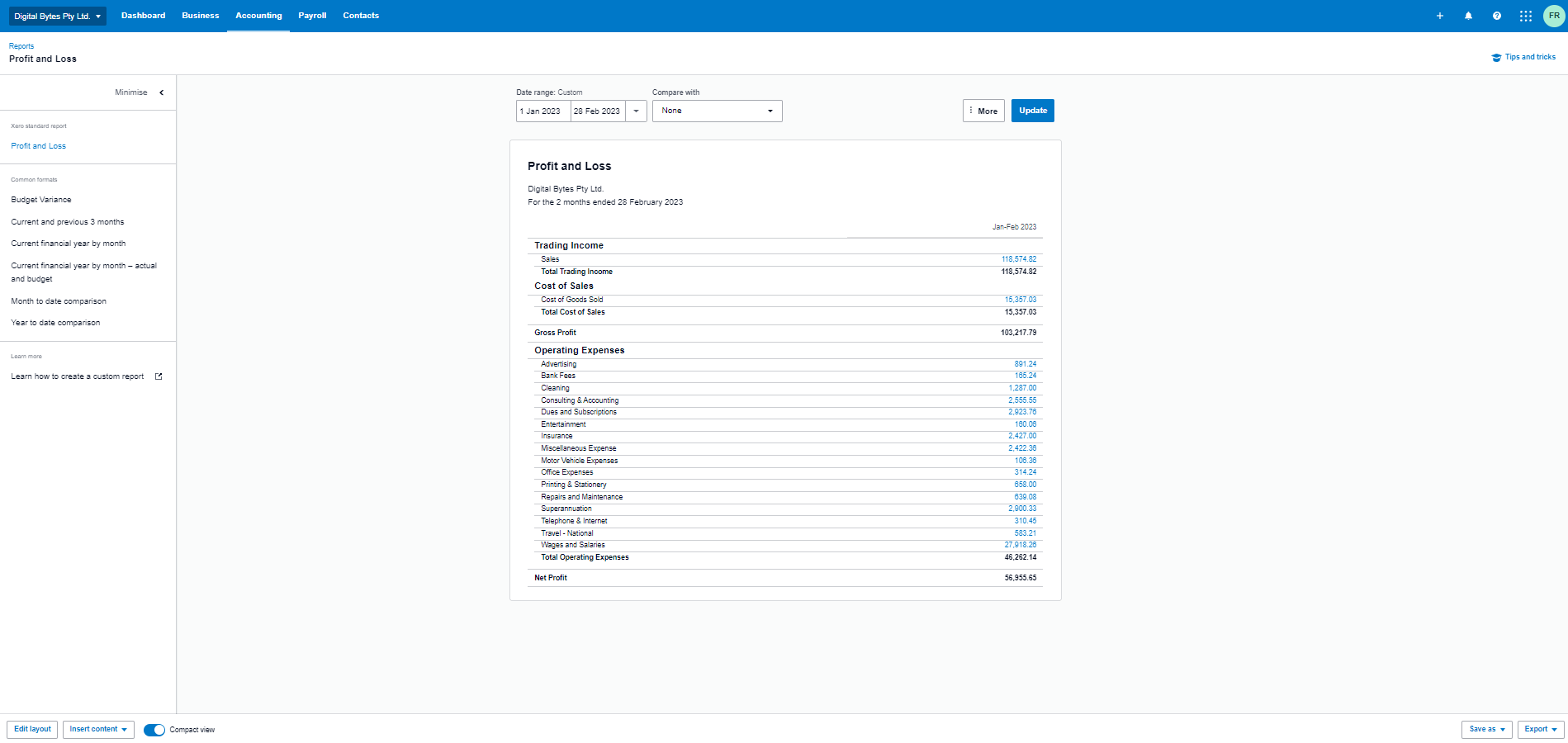This screenshot has width=1568, height=743.
Task: Click the Operating Expenses section heading
Action: 580,351
